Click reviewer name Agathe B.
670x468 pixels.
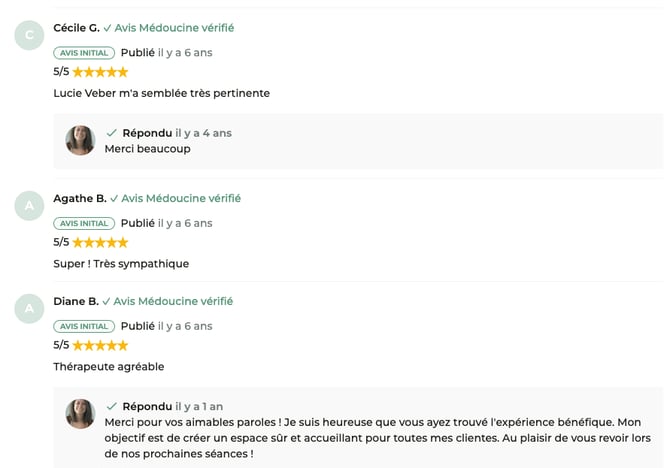[79, 198]
